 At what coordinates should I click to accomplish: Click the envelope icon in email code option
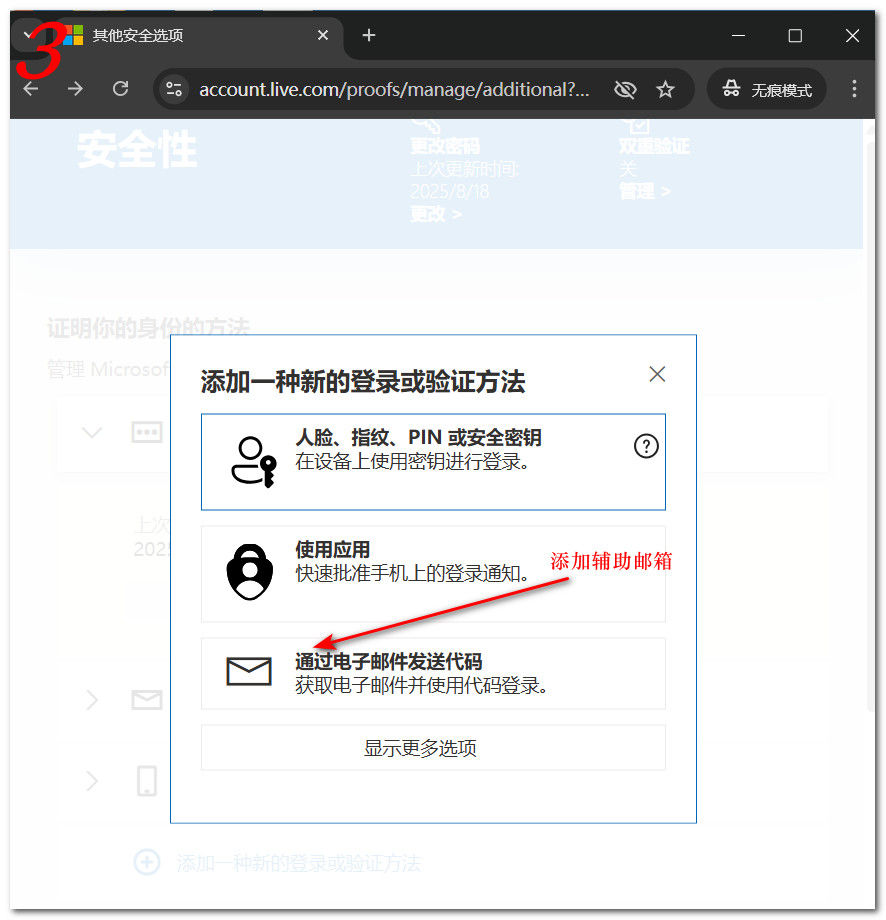(x=249, y=671)
